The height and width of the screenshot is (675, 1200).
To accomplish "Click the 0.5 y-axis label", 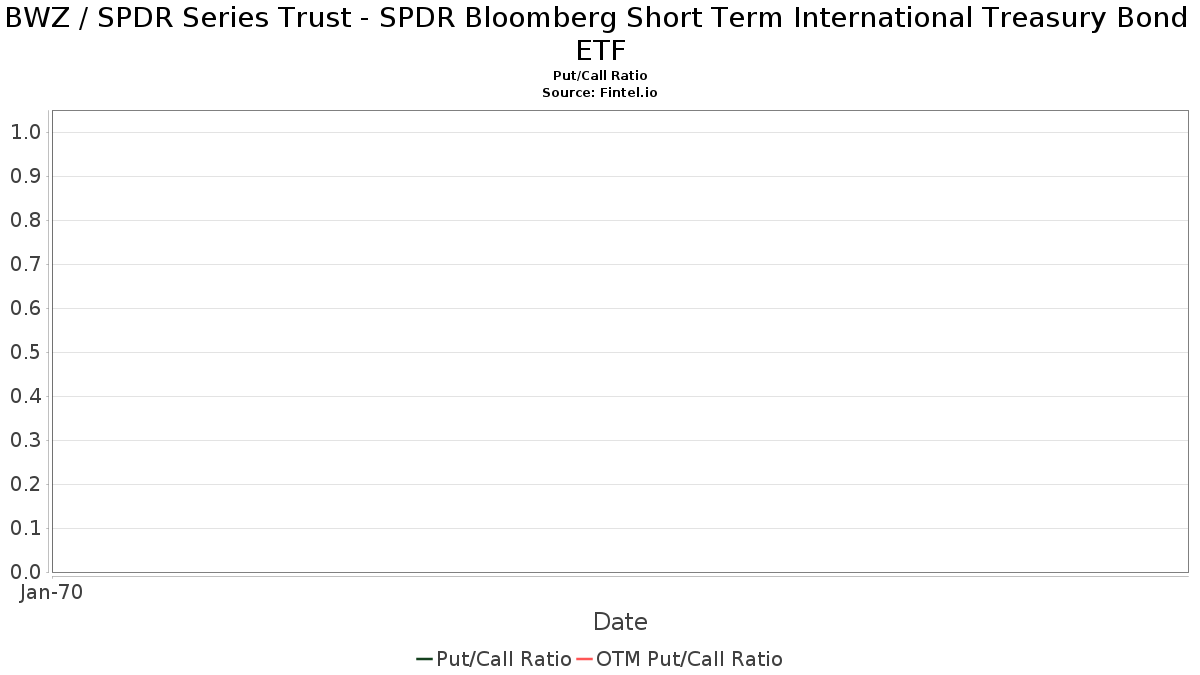I will pyautogui.click(x=25, y=352).
